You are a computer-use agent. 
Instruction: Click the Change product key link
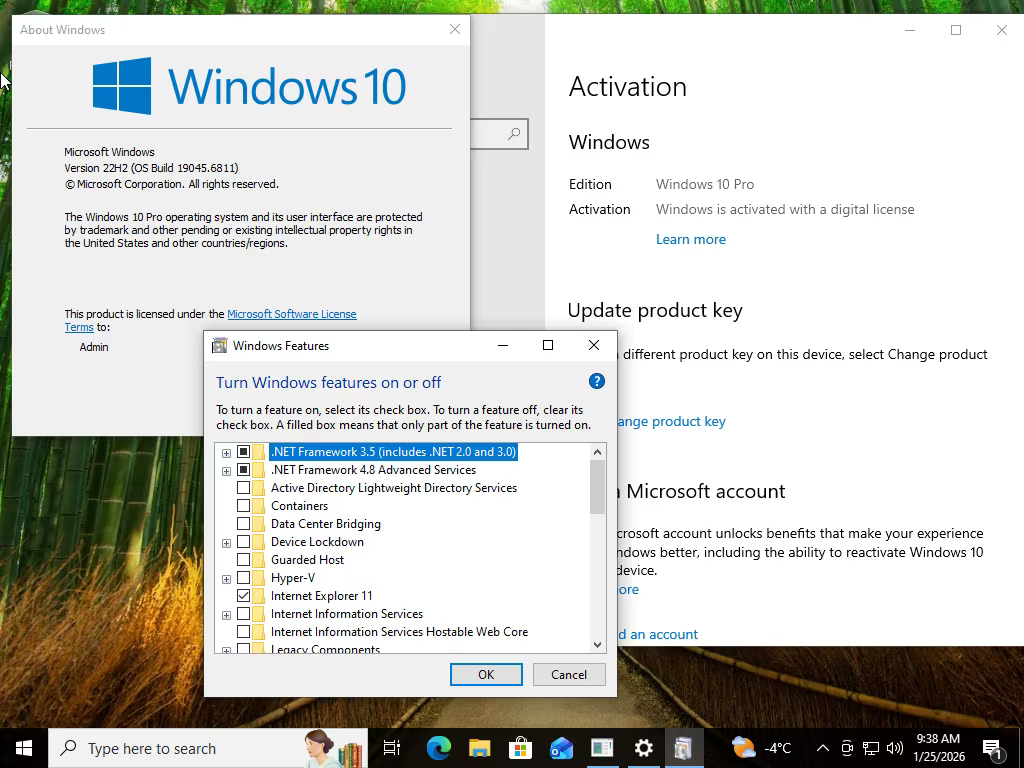tap(671, 422)
